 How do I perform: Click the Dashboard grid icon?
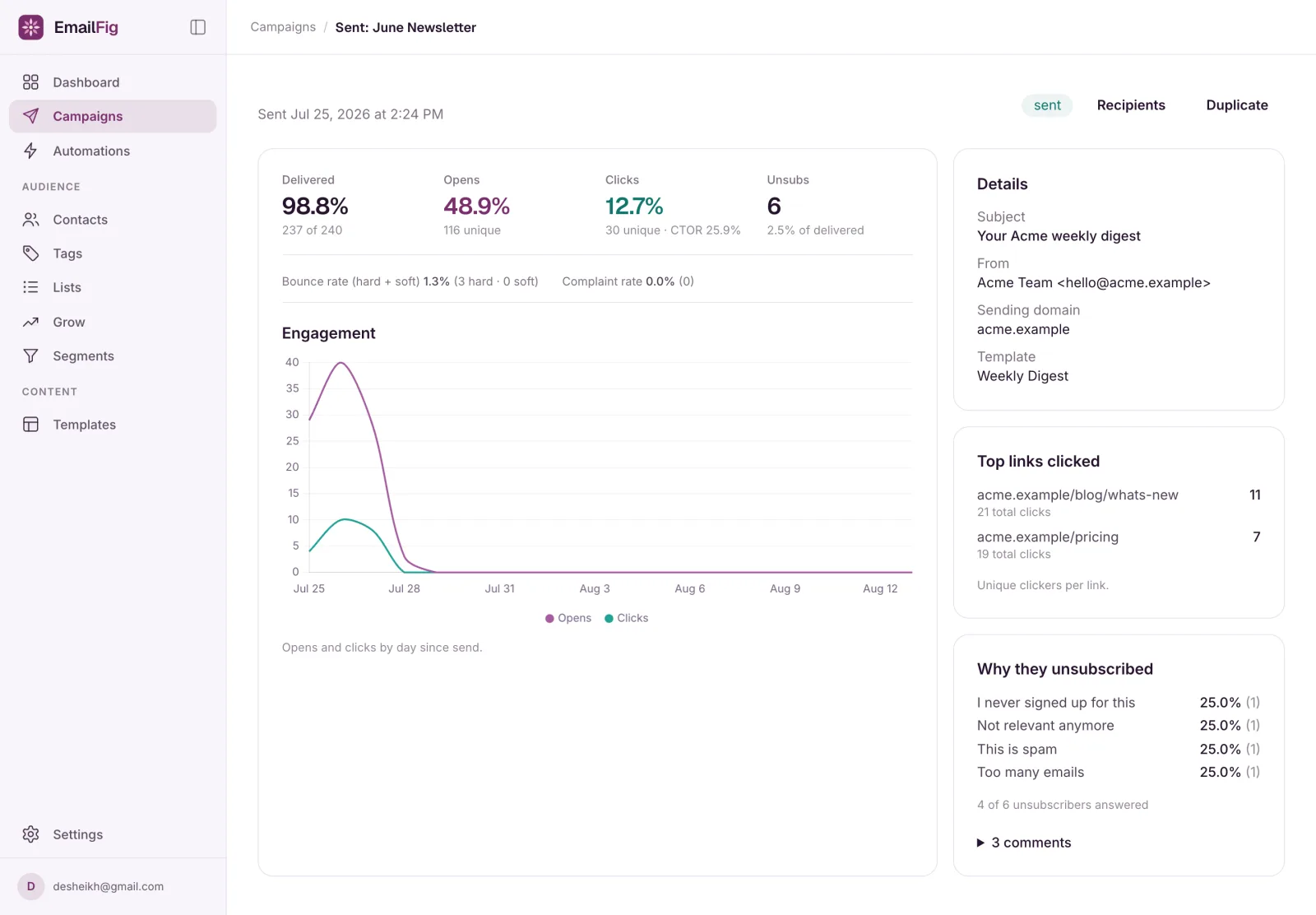(x=31, y=82)
